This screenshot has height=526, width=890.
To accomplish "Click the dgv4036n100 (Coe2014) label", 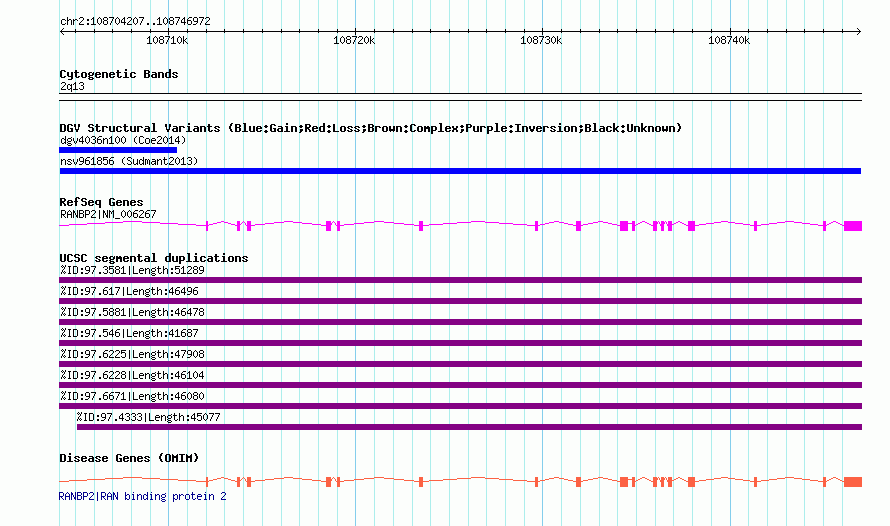I will pos(123,140).
